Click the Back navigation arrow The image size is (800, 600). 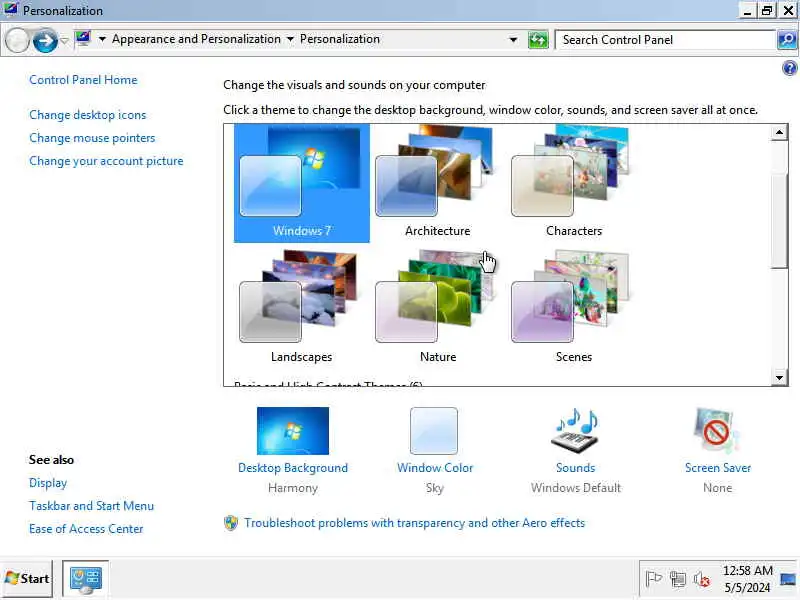click(x=17, y=40)
